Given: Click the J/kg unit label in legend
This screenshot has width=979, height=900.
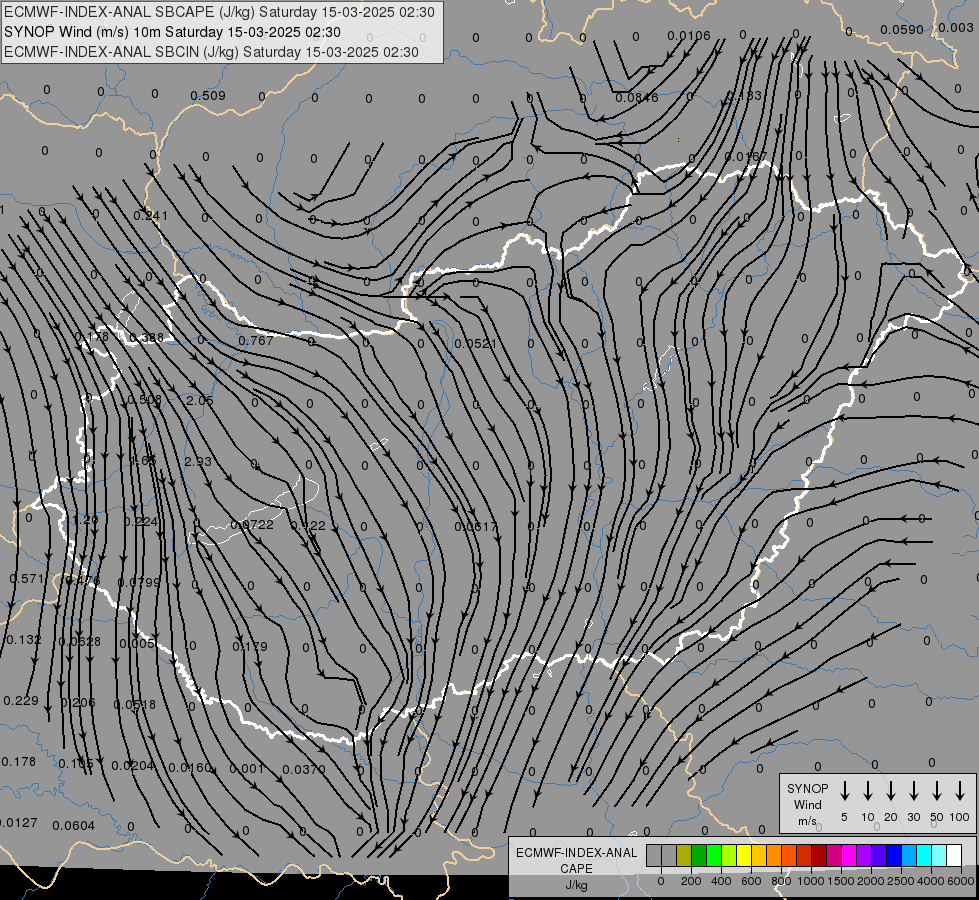Looking at the screenshot, I should (576, 885).
